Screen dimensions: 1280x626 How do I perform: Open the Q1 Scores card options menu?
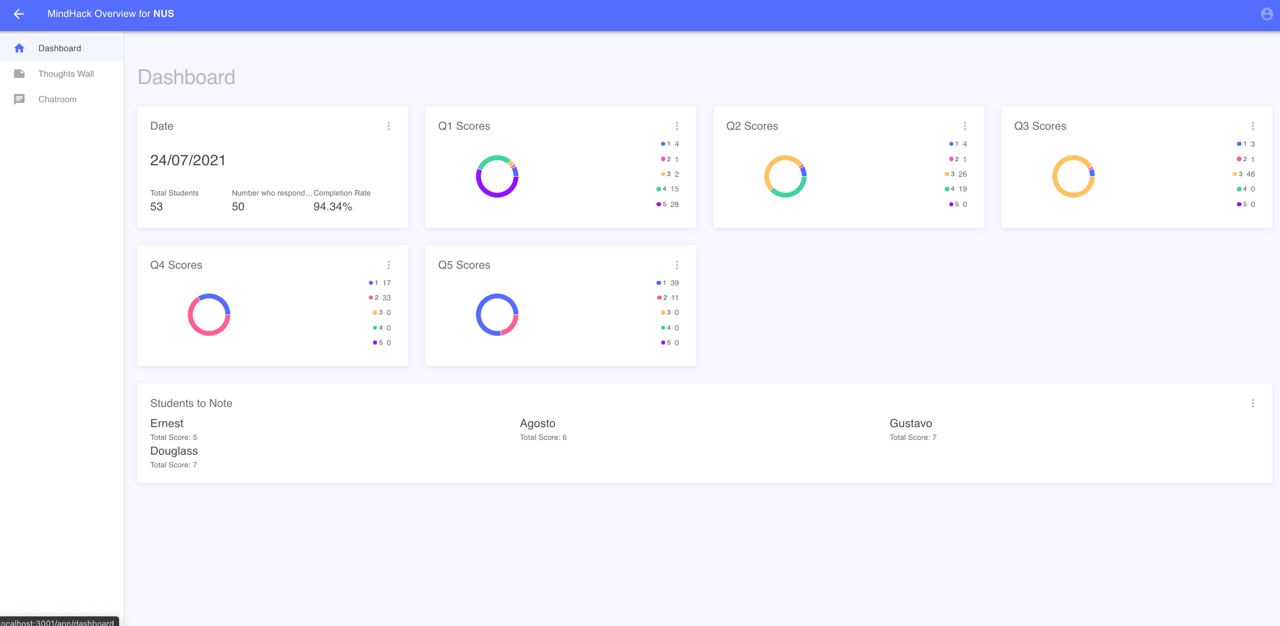[677, 126]
